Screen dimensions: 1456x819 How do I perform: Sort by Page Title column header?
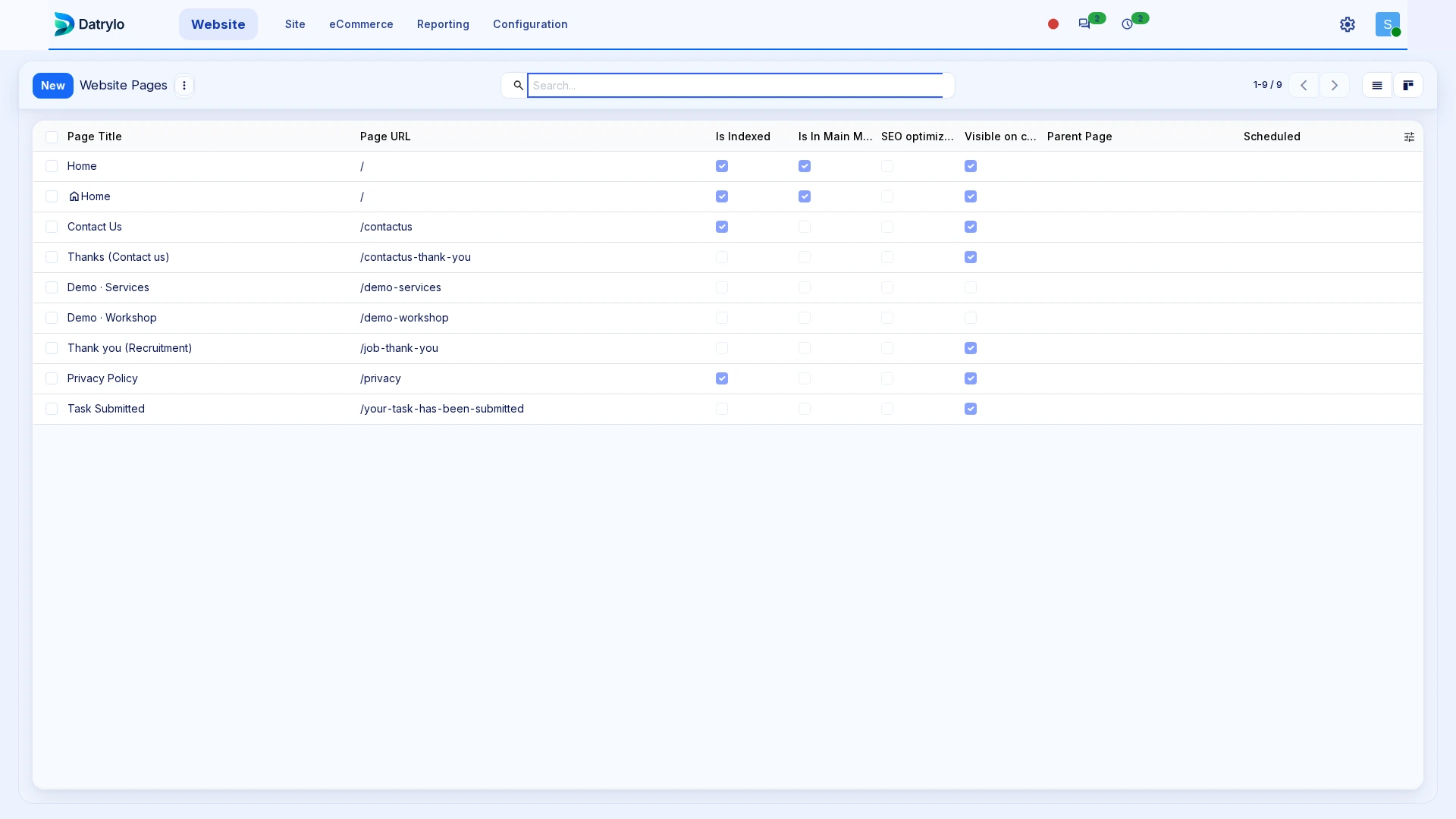coord(95,136)
